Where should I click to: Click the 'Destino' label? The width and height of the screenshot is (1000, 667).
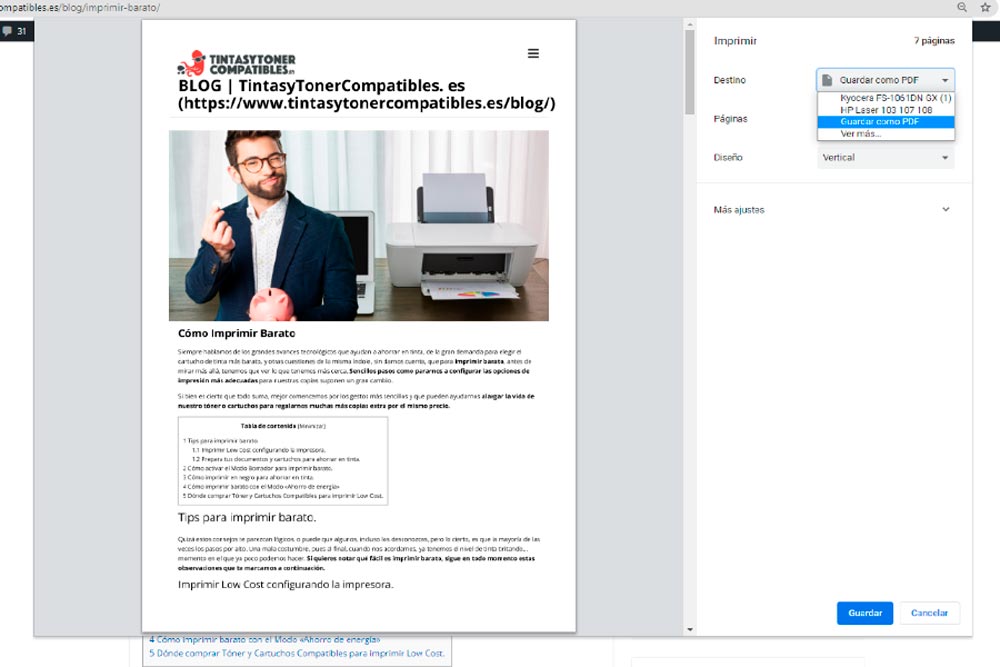[x=730, y=80]
